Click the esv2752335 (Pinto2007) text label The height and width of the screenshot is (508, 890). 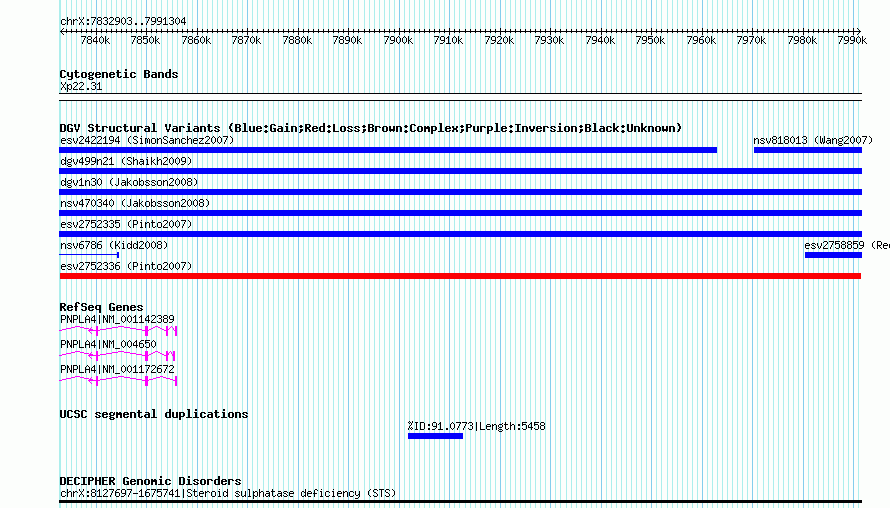pyautogui.click(x=126, y=224)
